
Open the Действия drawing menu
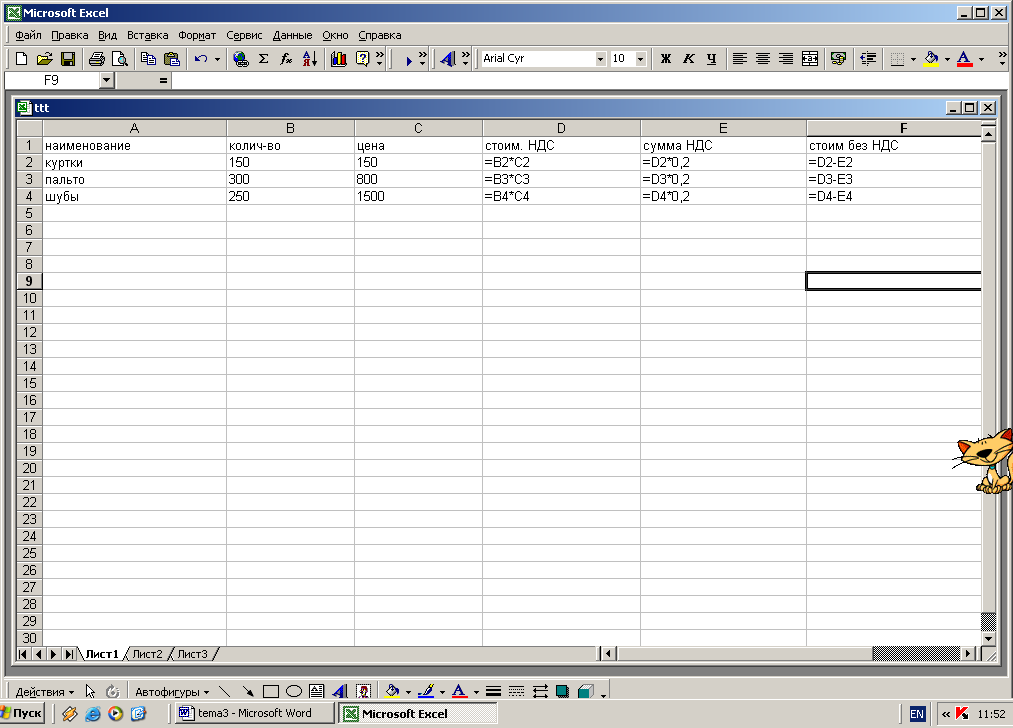click(x=44, y=692)
